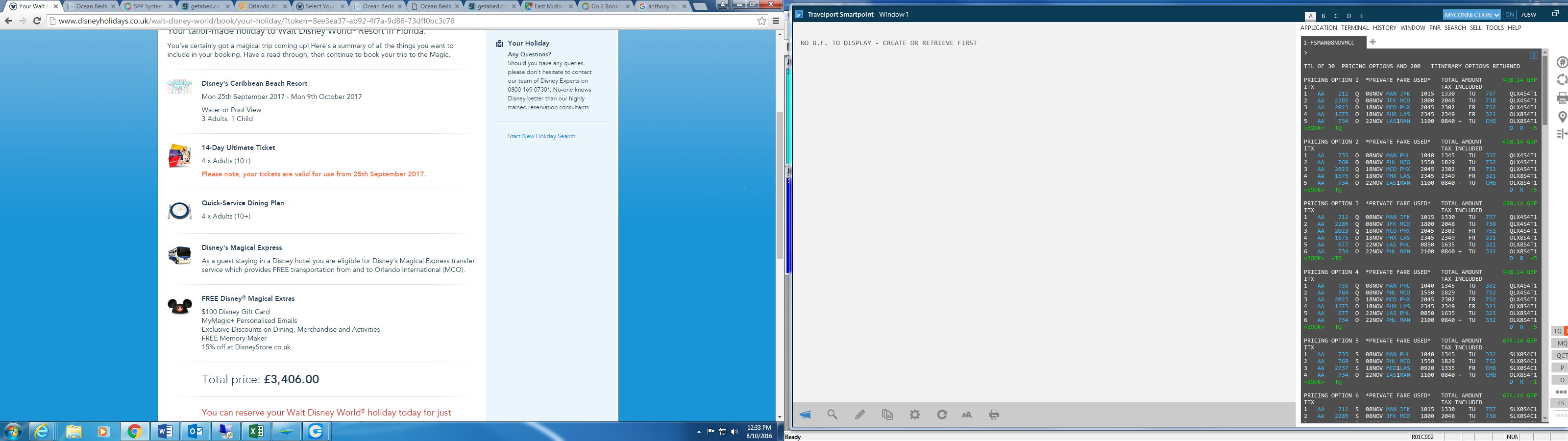
Task: Click BOOK under Pricing Option 1
Action: coord(1314,128)
